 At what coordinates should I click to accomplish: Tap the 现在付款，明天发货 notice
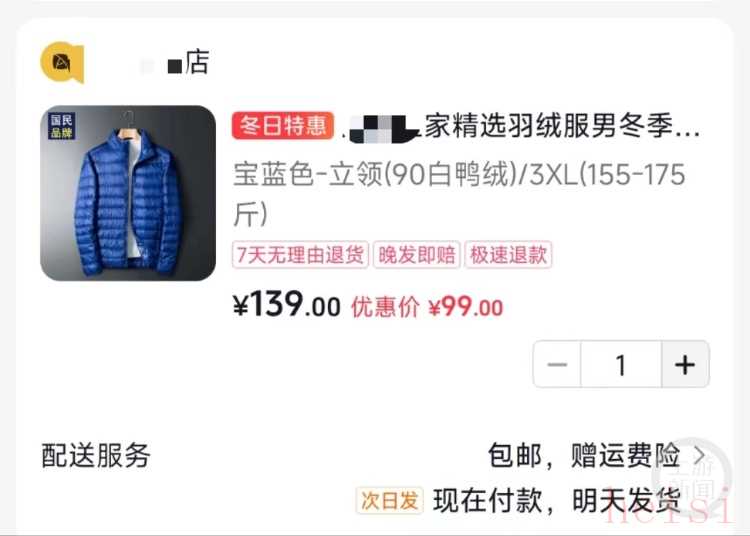pyautogui.click(x=557, y=501)
